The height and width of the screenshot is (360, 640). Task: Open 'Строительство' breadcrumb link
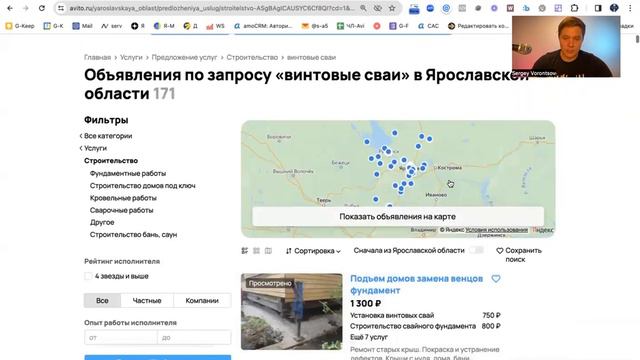(x=252, y=58)
